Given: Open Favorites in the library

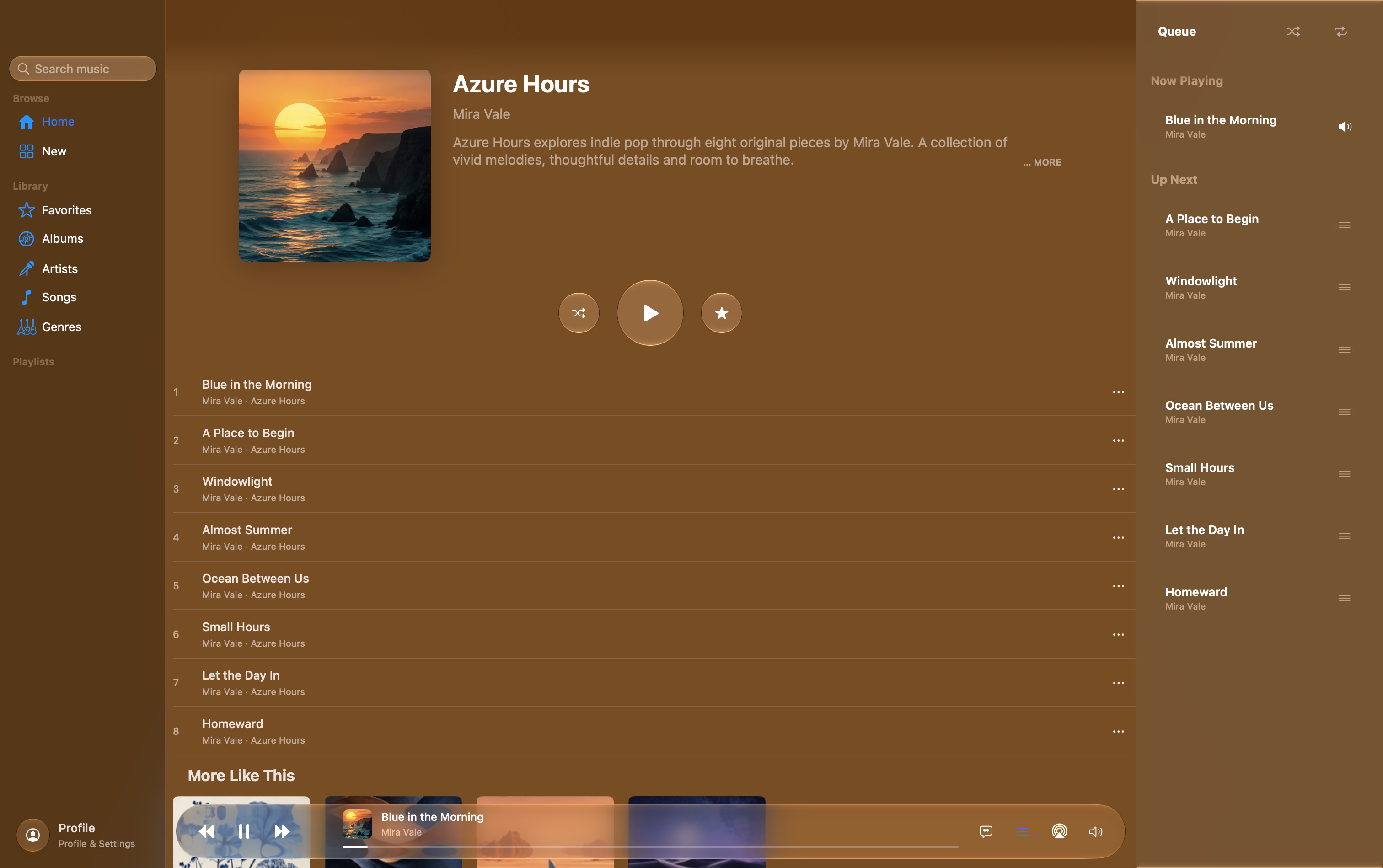Looking at the screenshot, I should [x=83, y=210].
